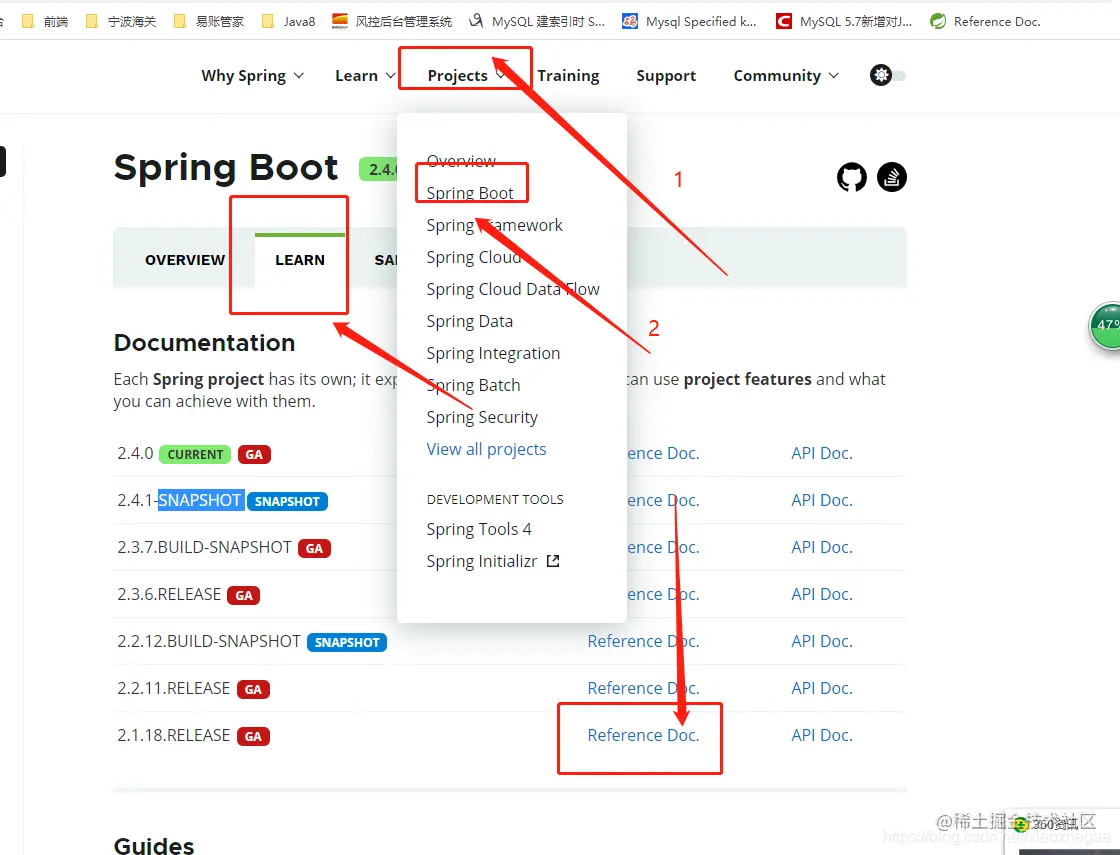Switch to the OVERVIEW tab
Screen dimensions: 1120x855
(185, 260)
